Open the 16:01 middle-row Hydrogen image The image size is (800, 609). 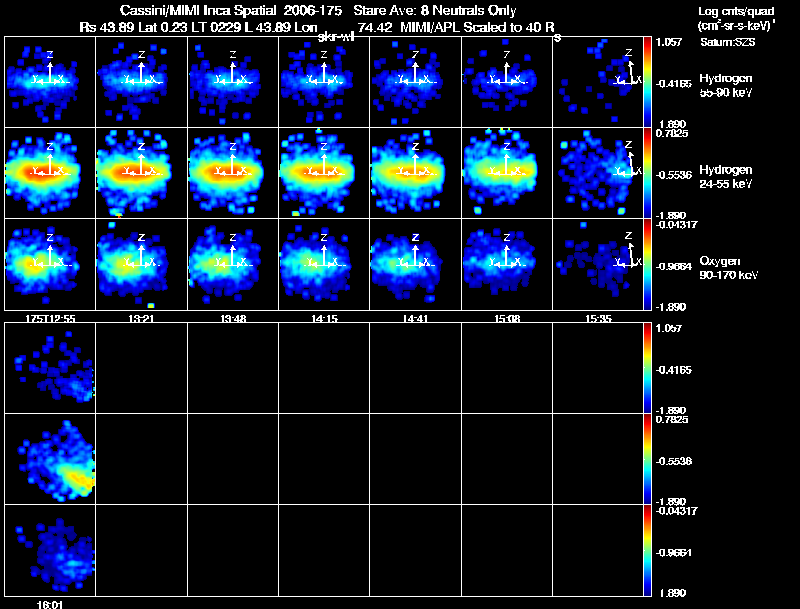pos(50,459)
